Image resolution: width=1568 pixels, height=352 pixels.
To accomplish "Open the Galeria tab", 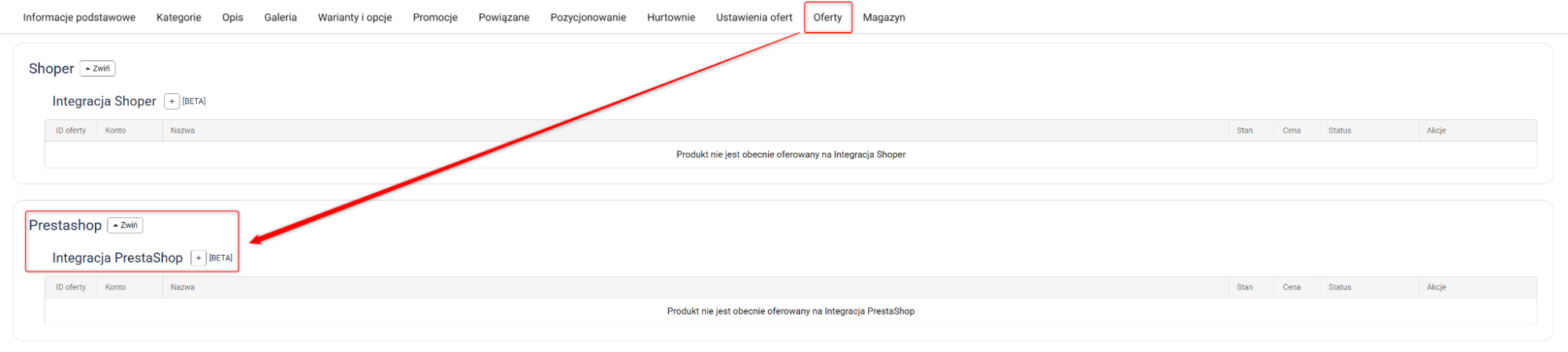I will [280, 17].
